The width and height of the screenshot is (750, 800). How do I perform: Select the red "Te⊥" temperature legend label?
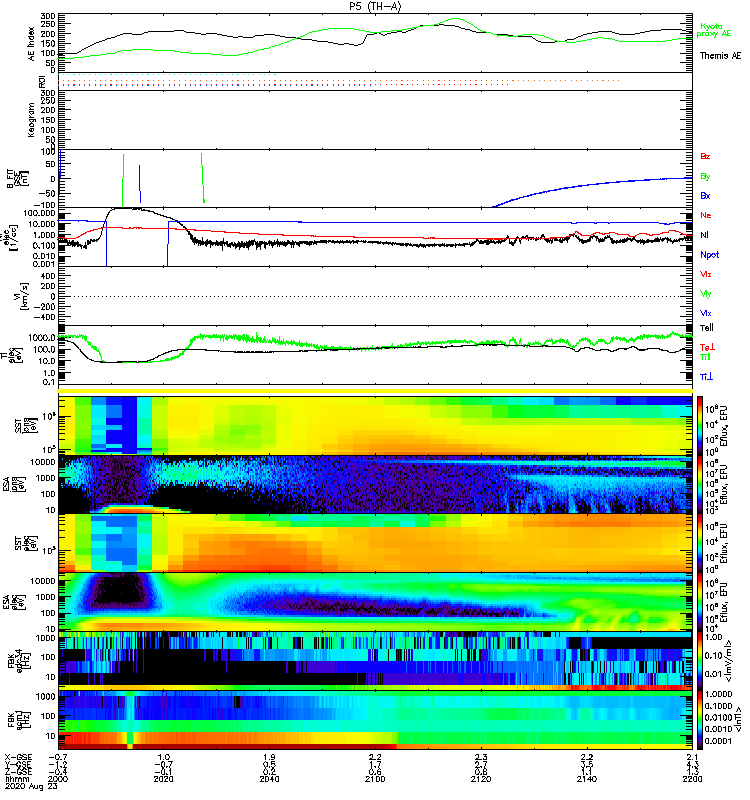pyautogui.click(x=707, y=347)
